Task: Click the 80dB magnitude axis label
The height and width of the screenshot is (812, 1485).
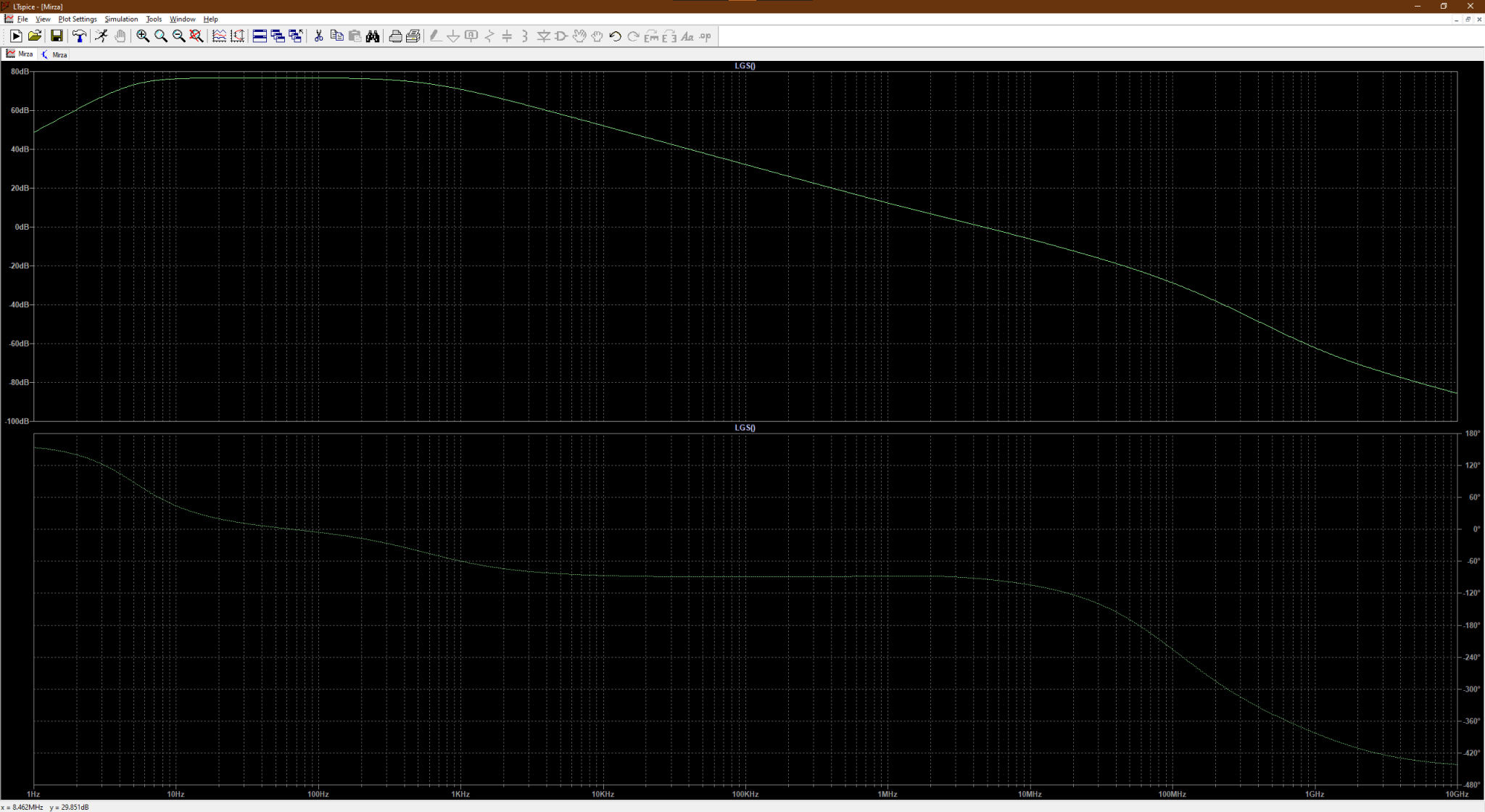Action: pos(20,72)
